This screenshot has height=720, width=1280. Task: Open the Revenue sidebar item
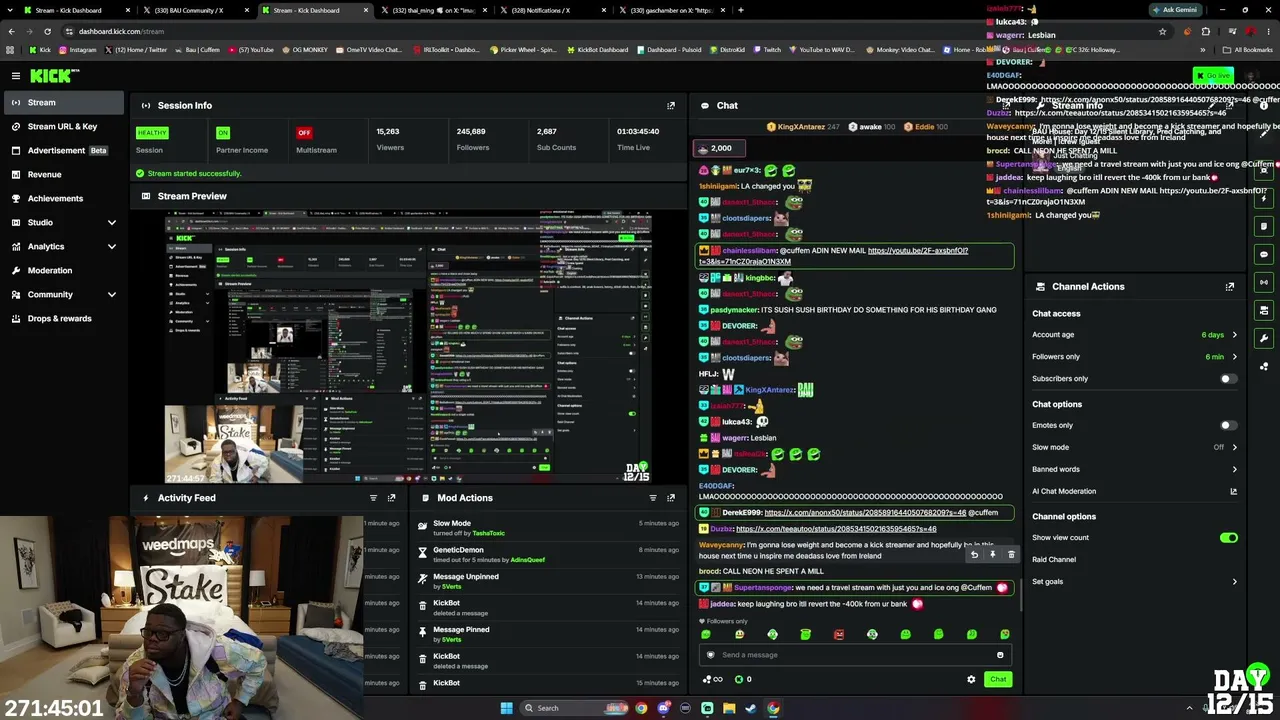(64, 174)
